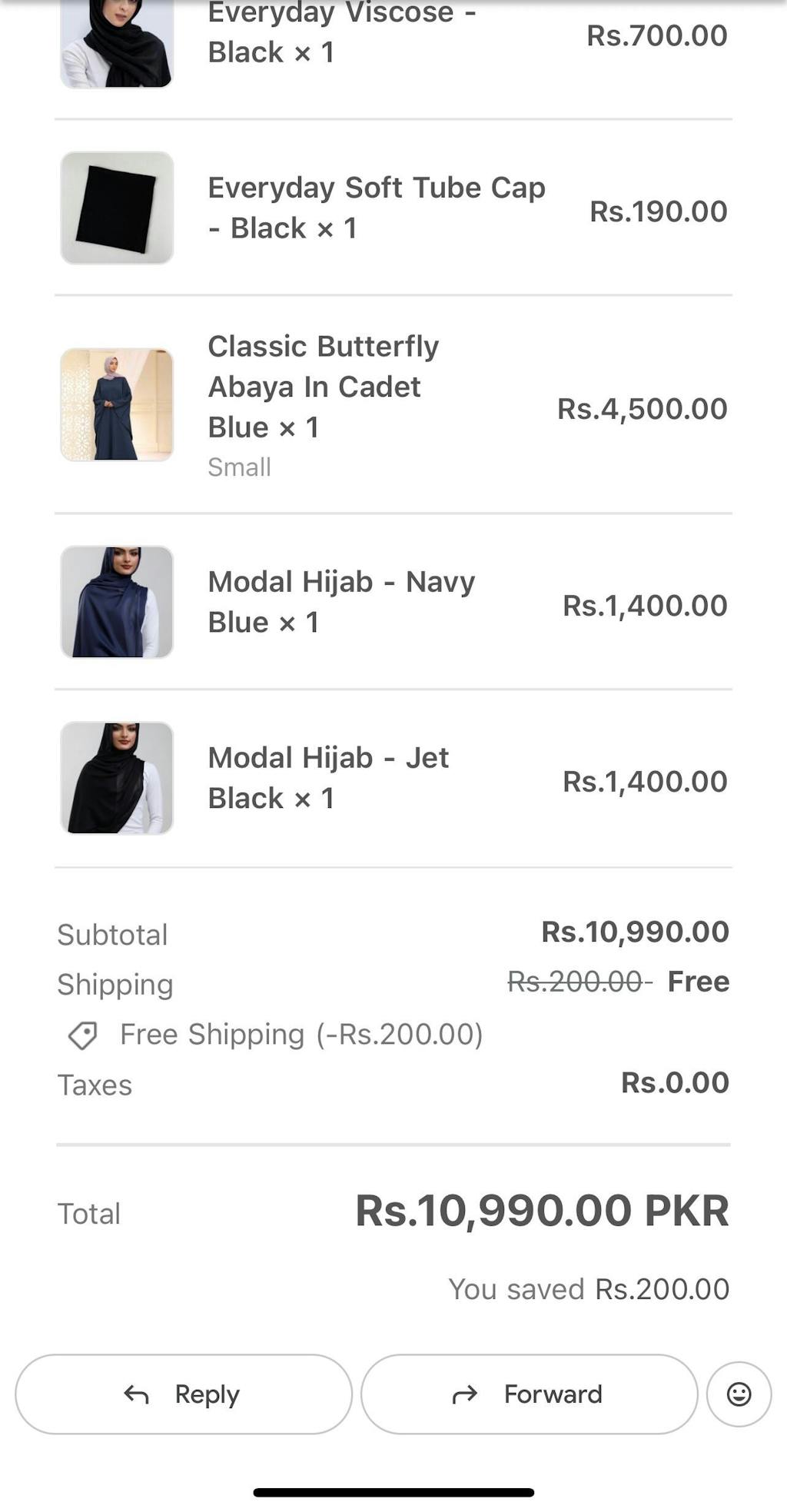This screenshot has height=1512, width=787.
Task: Tap the Everyday Soft Tube Cap image
Action: (x=117, y=208)
